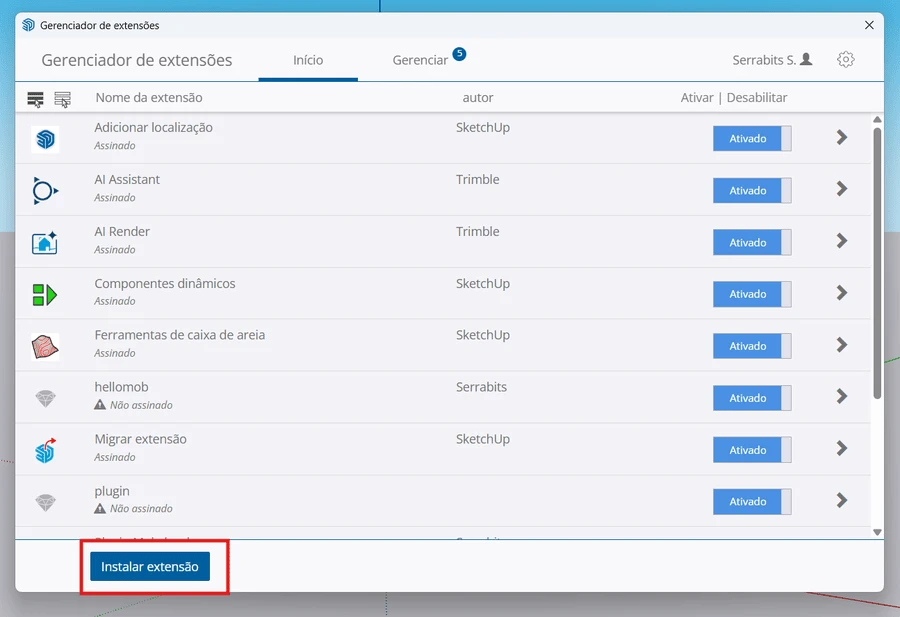Click the scrollbar down arrow
The width and height of the screenshot is (900, 617).
pos(877,532)
